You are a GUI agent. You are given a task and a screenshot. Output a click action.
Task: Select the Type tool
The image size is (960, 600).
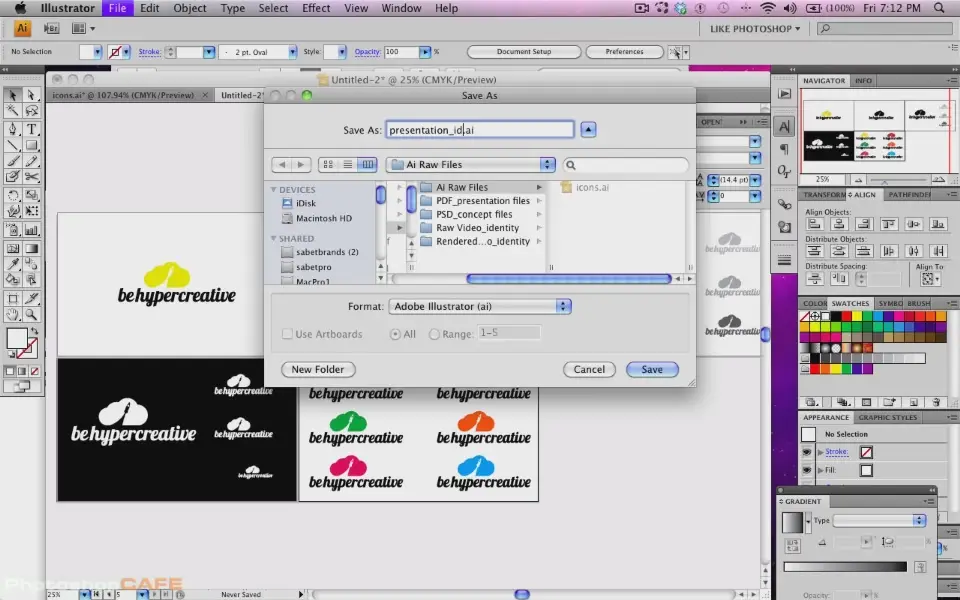(31, 129)
